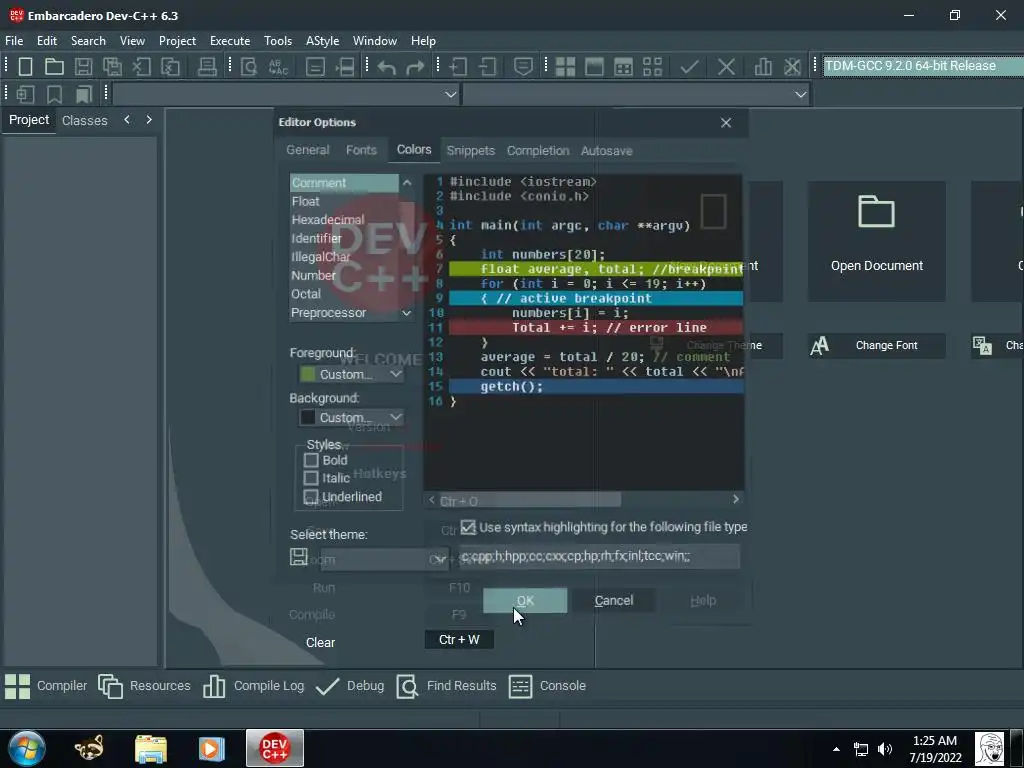The width and height of the screenshot is (1024, 768).
Task: Click the Windows Start orb
Action: tap(27, 748)
